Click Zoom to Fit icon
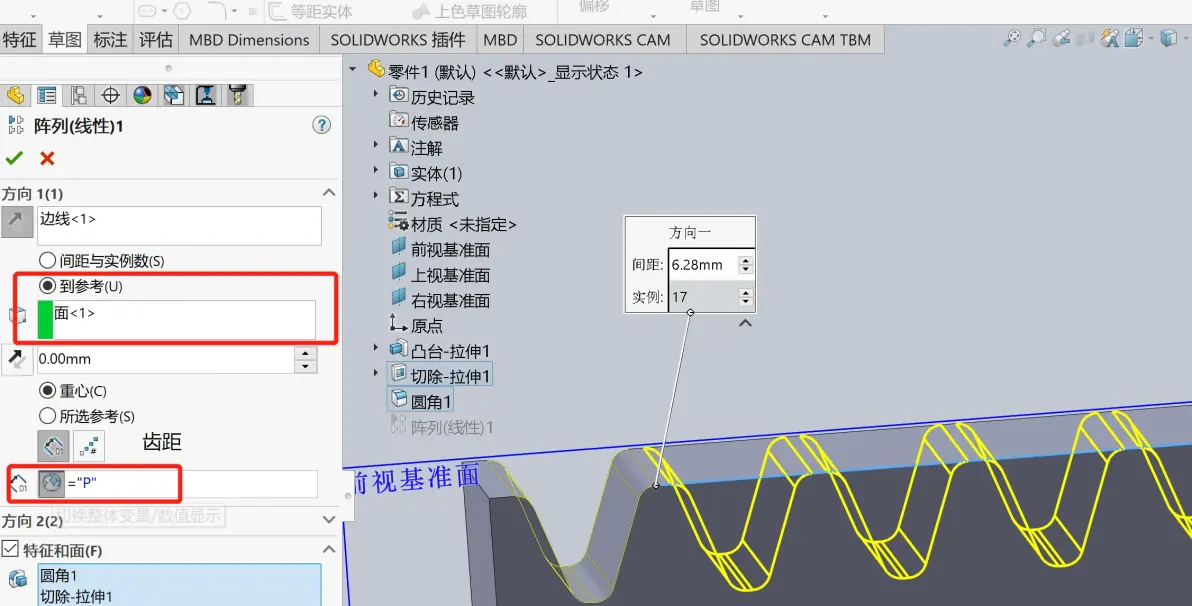Image resolution: width=1192 pixels, height=606 pixels. (1012, 38)
